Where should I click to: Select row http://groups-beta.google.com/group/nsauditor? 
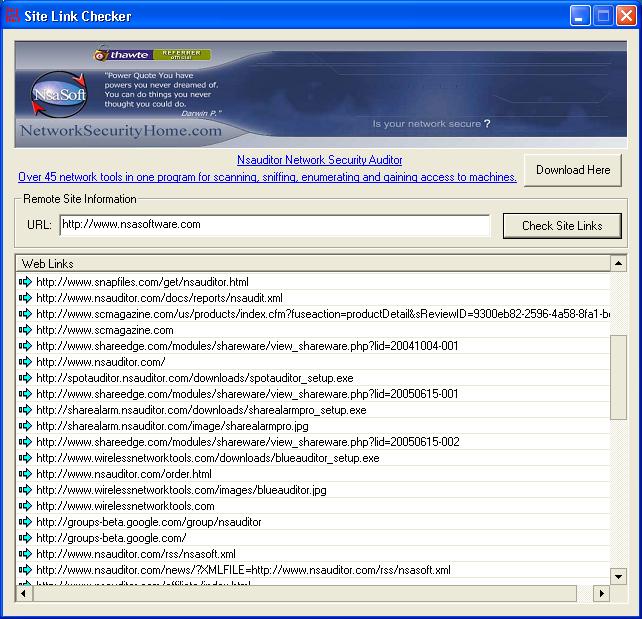pyautogui.click(x=313, y=522)
